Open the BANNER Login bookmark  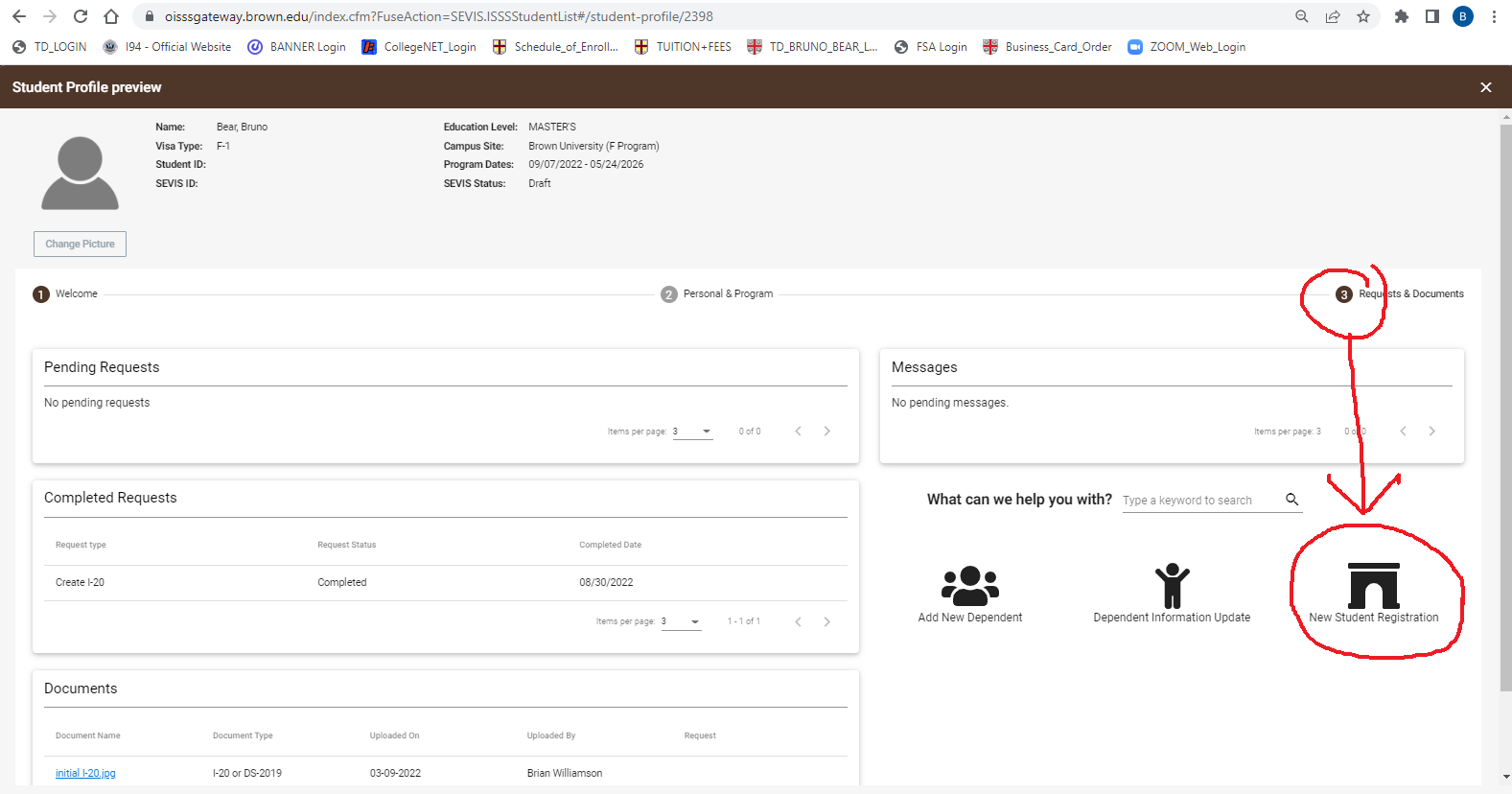tap(296, 47)
